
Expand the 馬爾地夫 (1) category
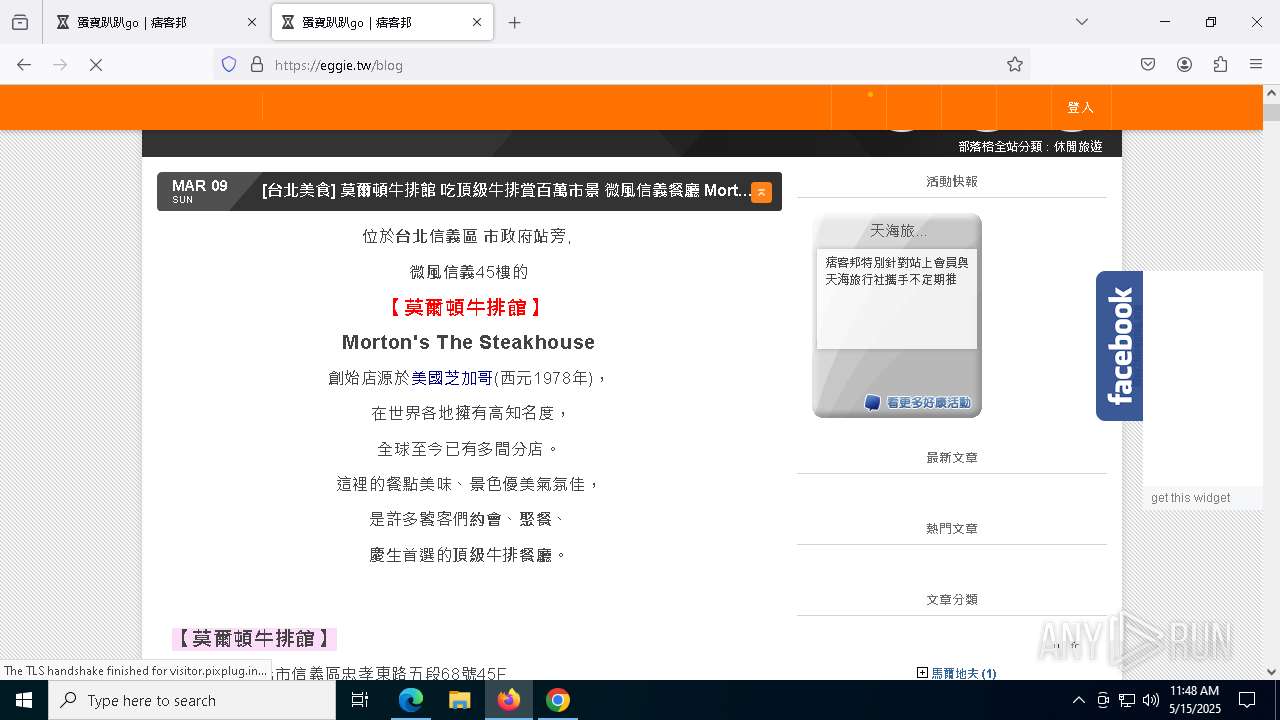(x=922, y=673)
